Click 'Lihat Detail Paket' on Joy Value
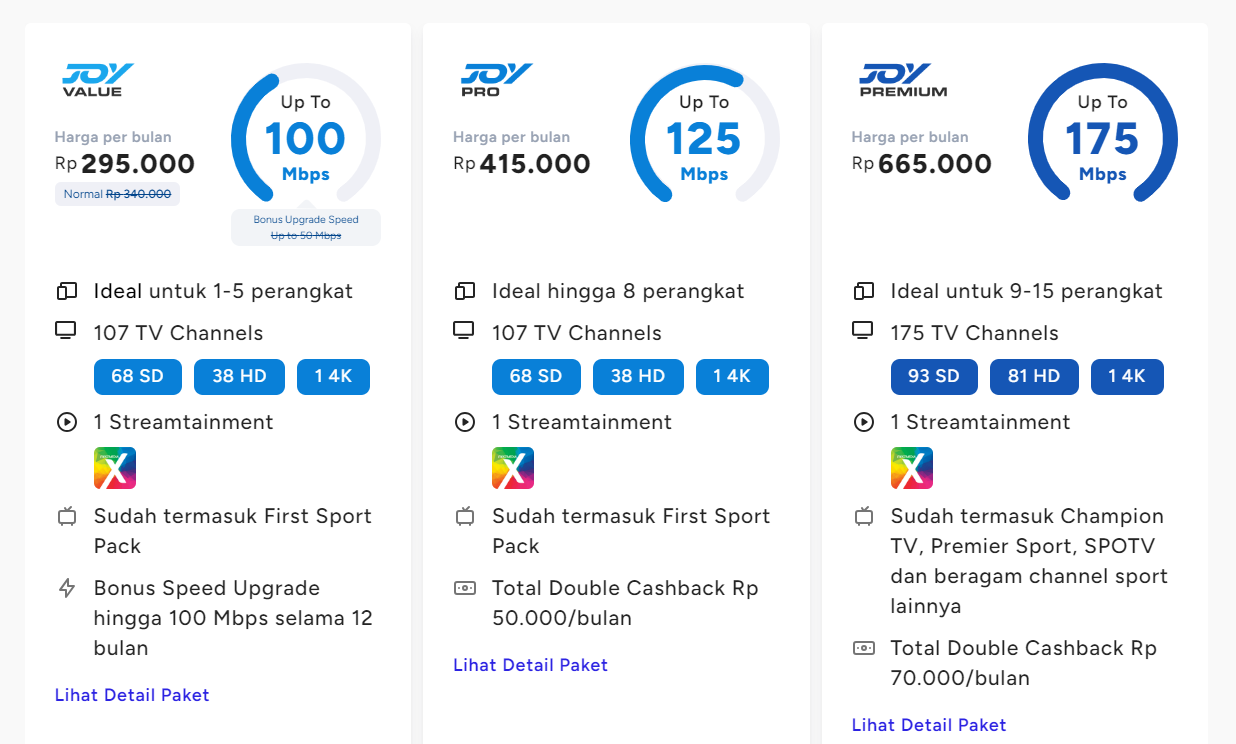Screen dimensions: 1236x744 [x=131, y=694]
